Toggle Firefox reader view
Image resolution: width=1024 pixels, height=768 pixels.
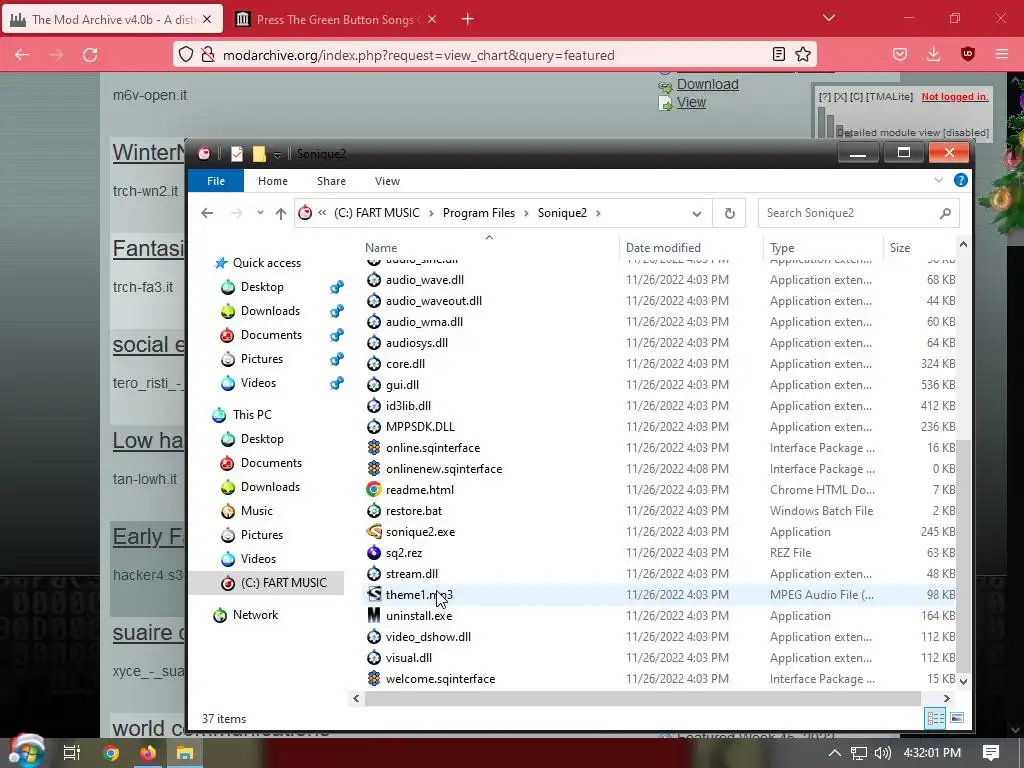[778, 55]
